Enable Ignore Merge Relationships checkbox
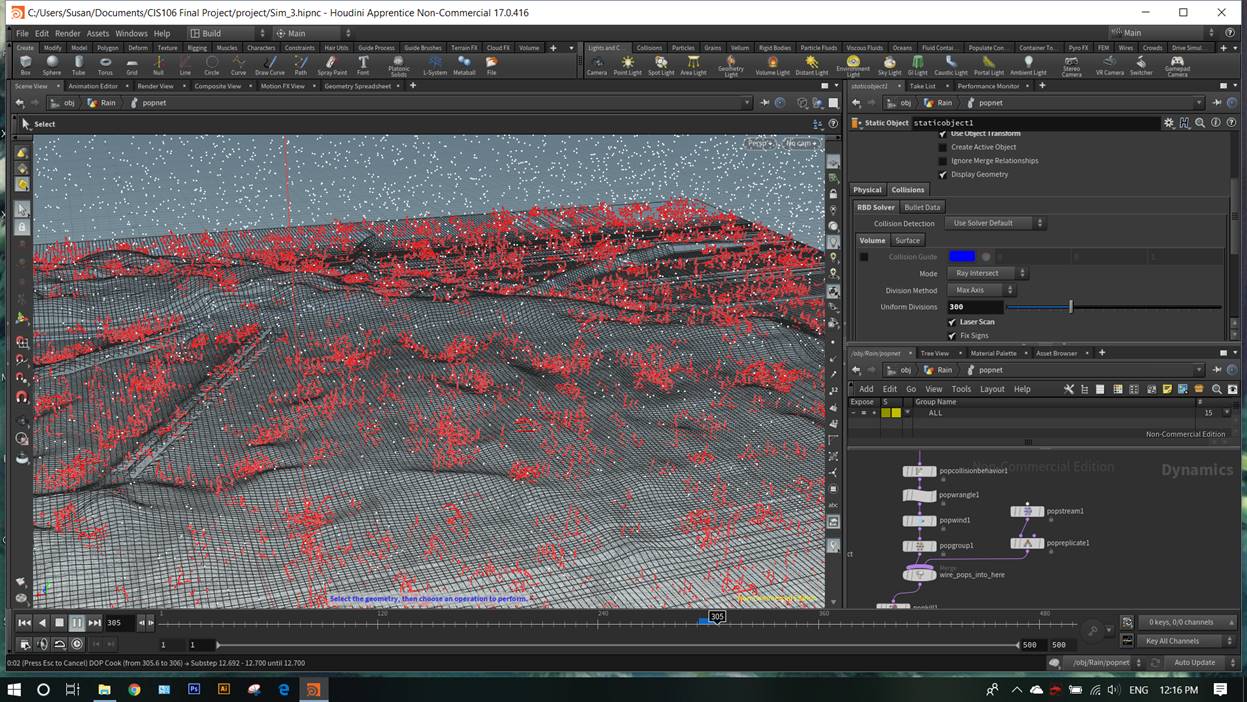The image size is (1247, 702). 942,161
